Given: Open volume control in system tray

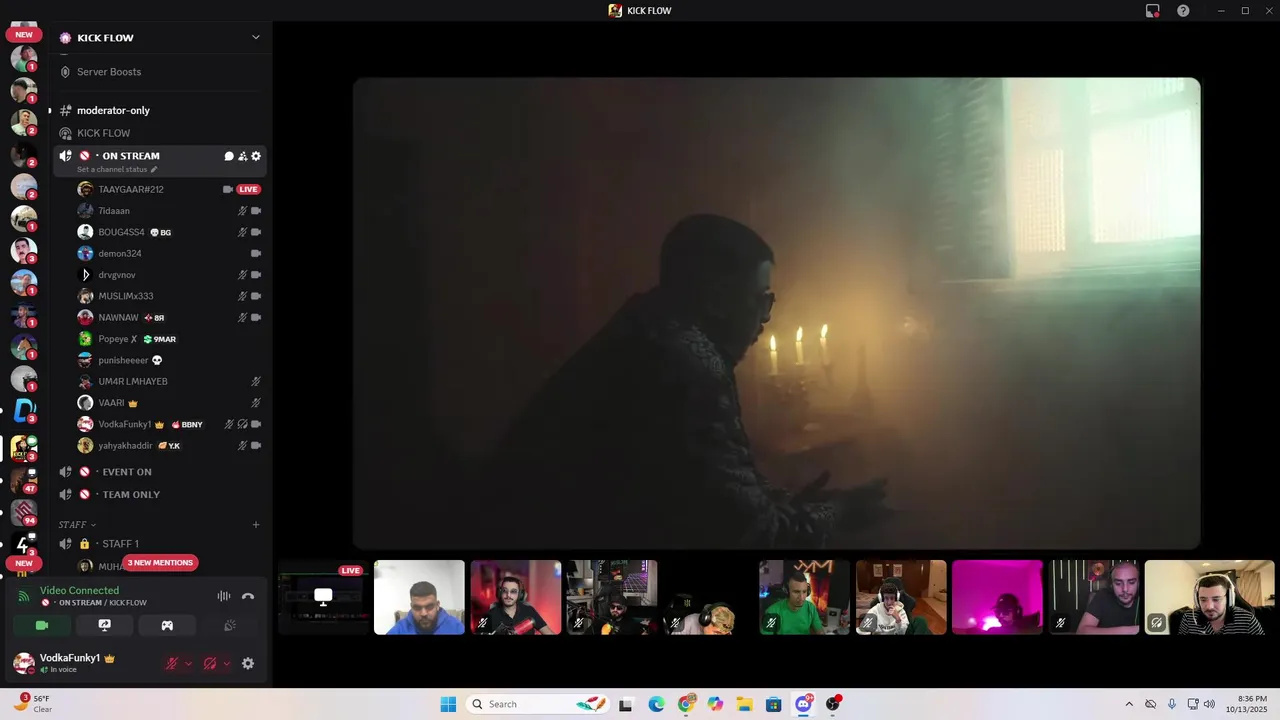Looking at the screenshot, I should click(1209, 704).
